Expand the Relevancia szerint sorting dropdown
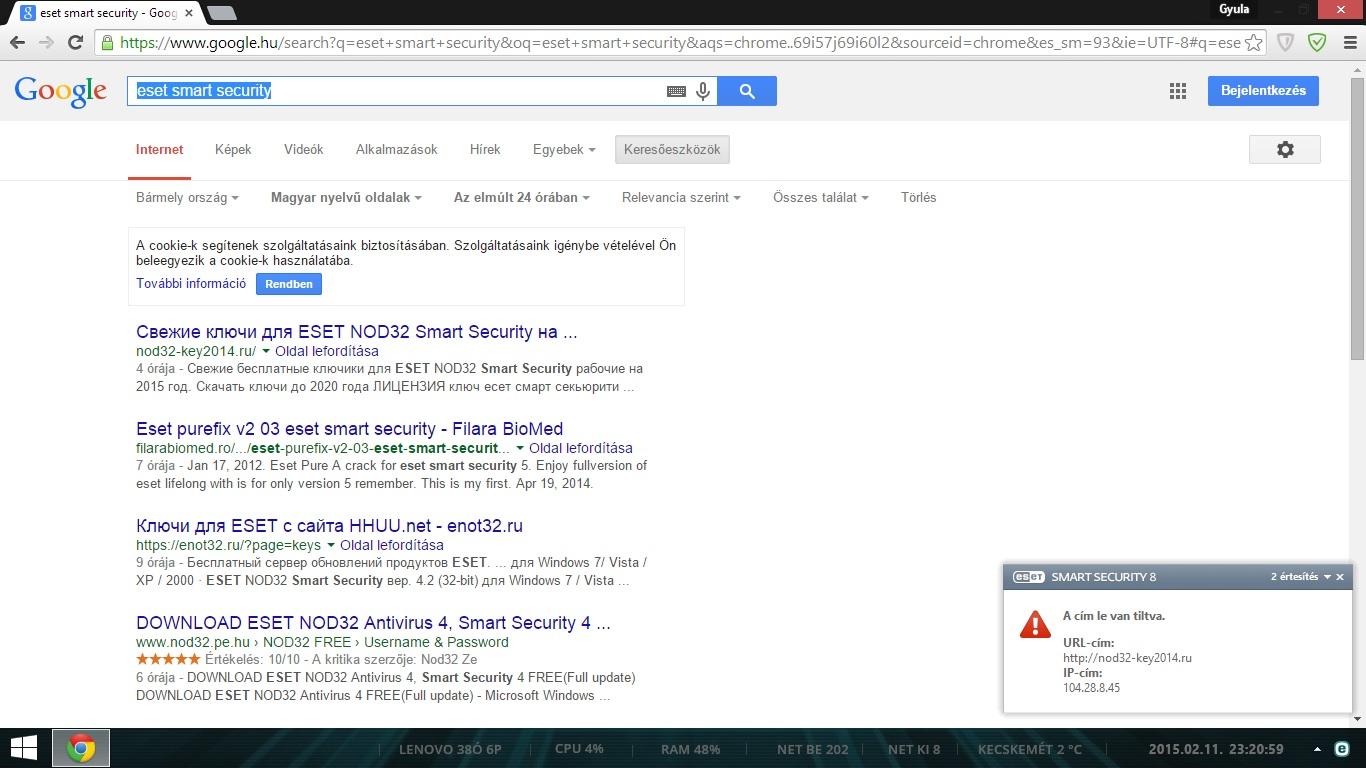This screenshot has height=768, width=1366. point(681,197)
